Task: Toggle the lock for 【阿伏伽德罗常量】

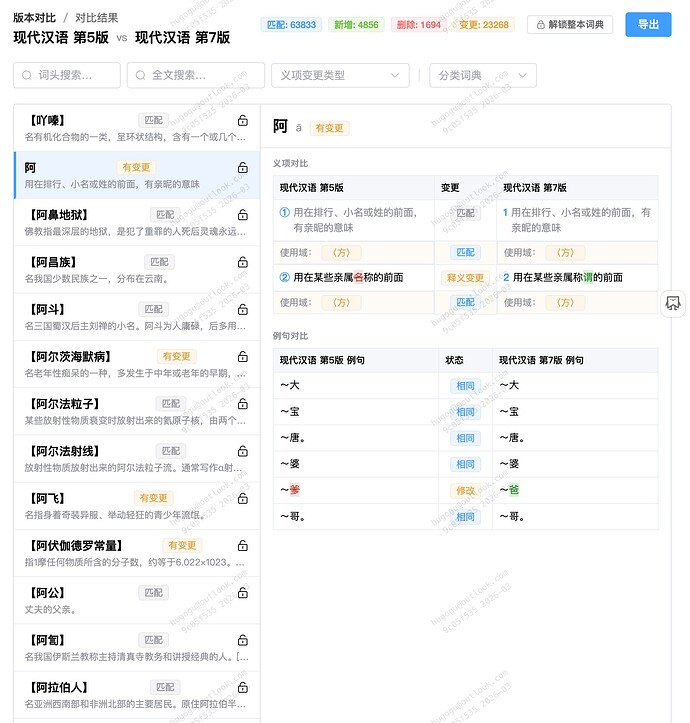Action: point(243,546)
